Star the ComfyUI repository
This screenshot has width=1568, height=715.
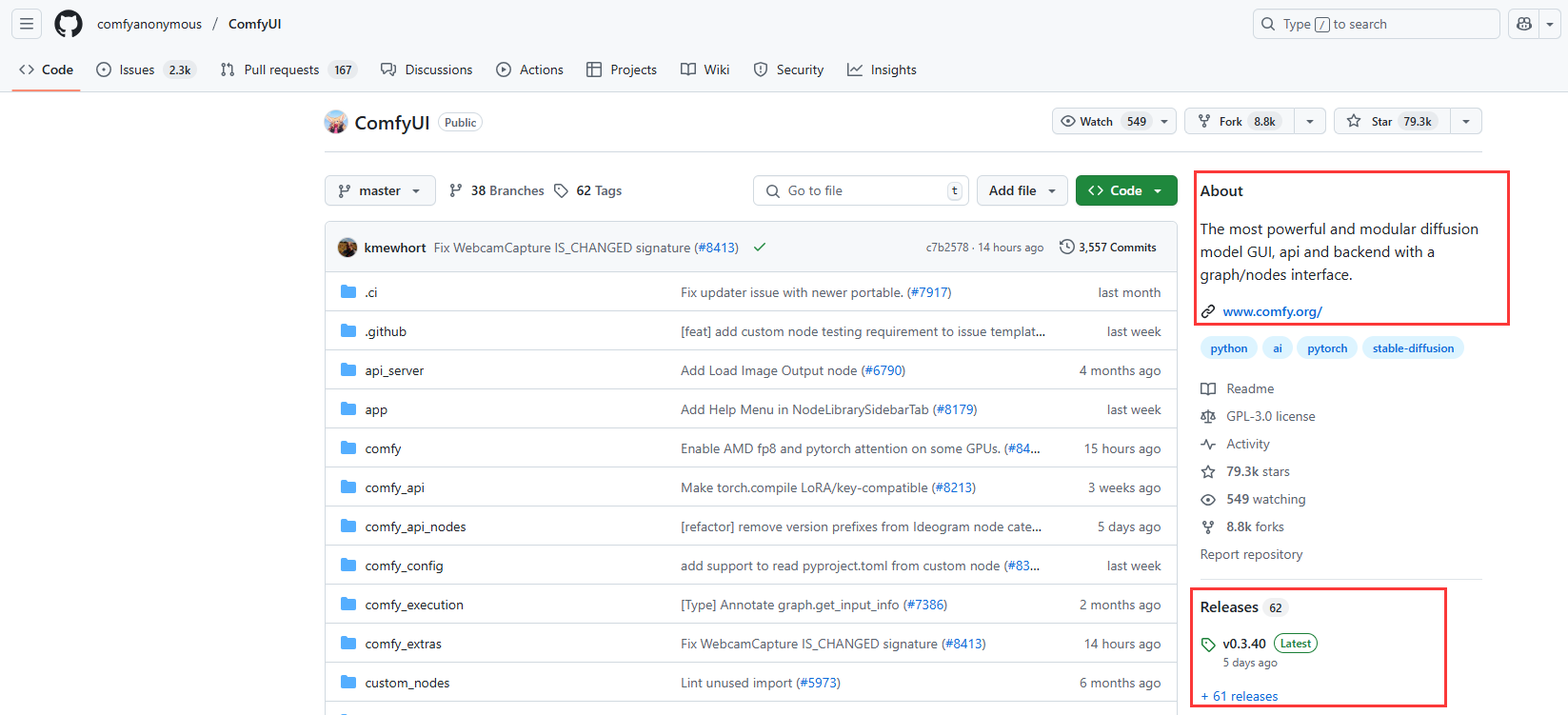[x=1392, y=121]
